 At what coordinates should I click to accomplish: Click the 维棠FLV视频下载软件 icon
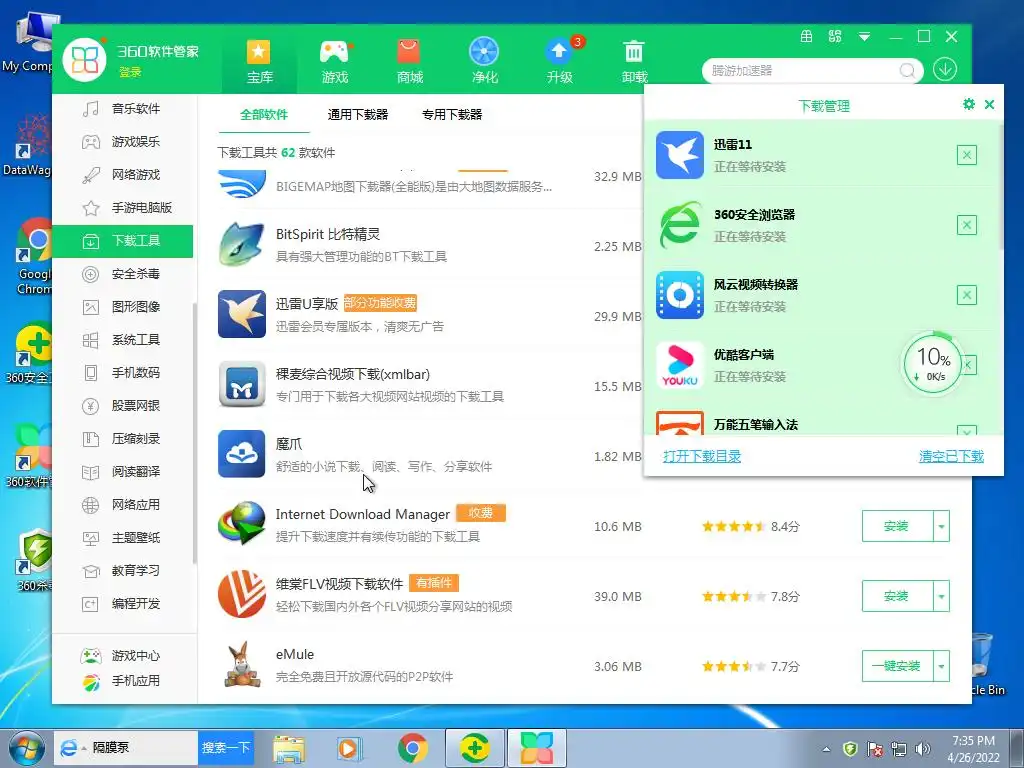[x=242, y=594]
